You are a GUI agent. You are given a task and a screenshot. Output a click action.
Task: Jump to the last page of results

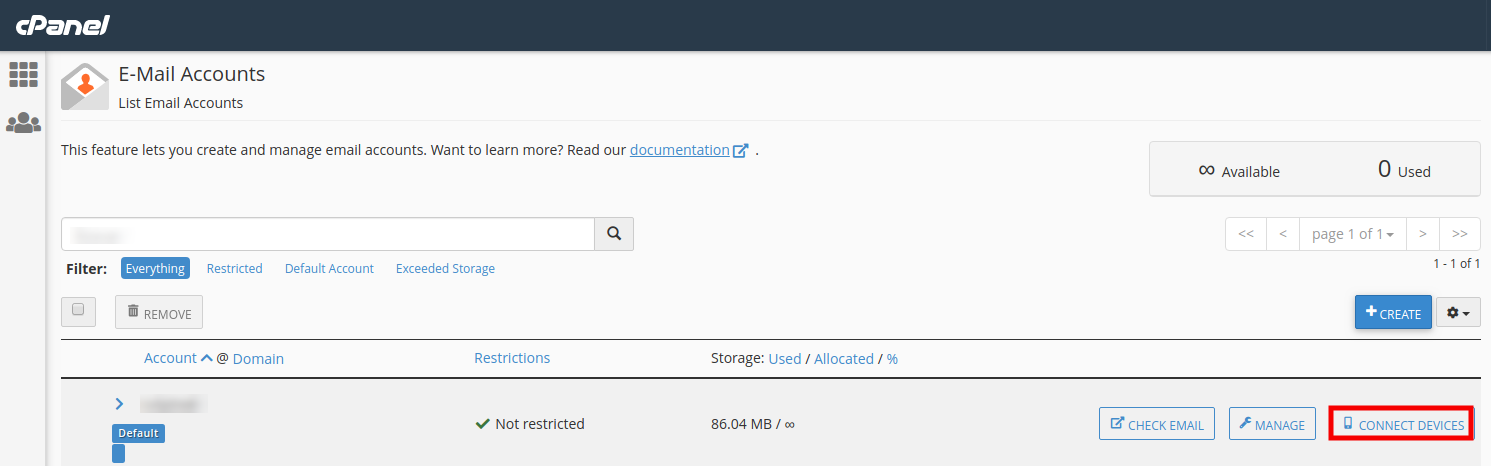1459,234
